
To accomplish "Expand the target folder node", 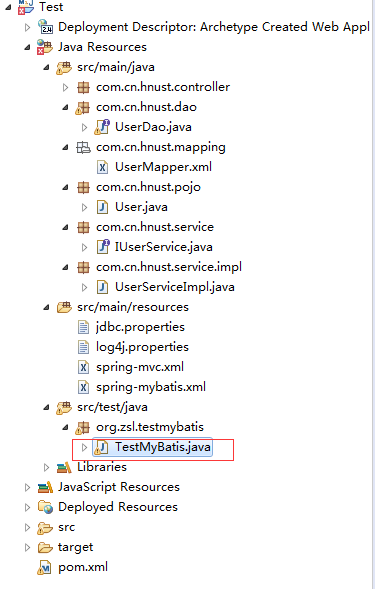I will [x=27, y=547].
